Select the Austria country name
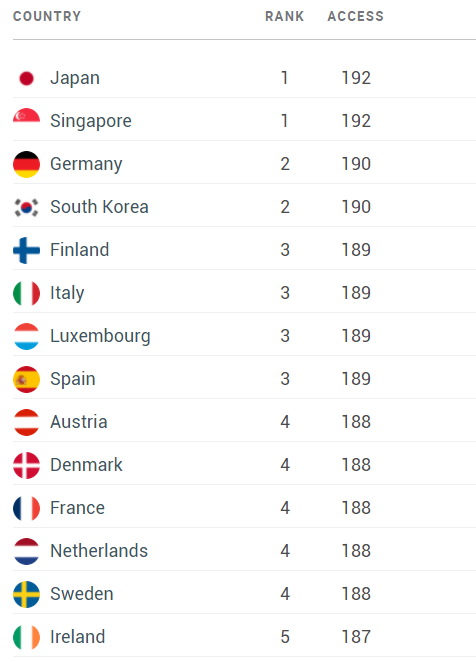476x663 pixels. 79,422
